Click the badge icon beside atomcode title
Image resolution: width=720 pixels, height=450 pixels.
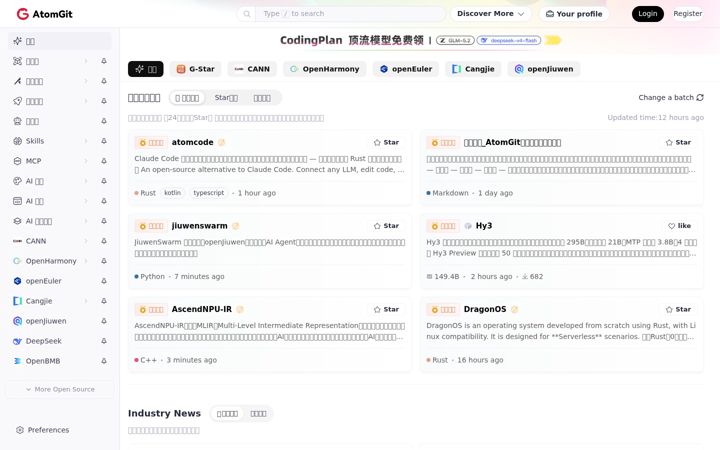click(222, 142)
